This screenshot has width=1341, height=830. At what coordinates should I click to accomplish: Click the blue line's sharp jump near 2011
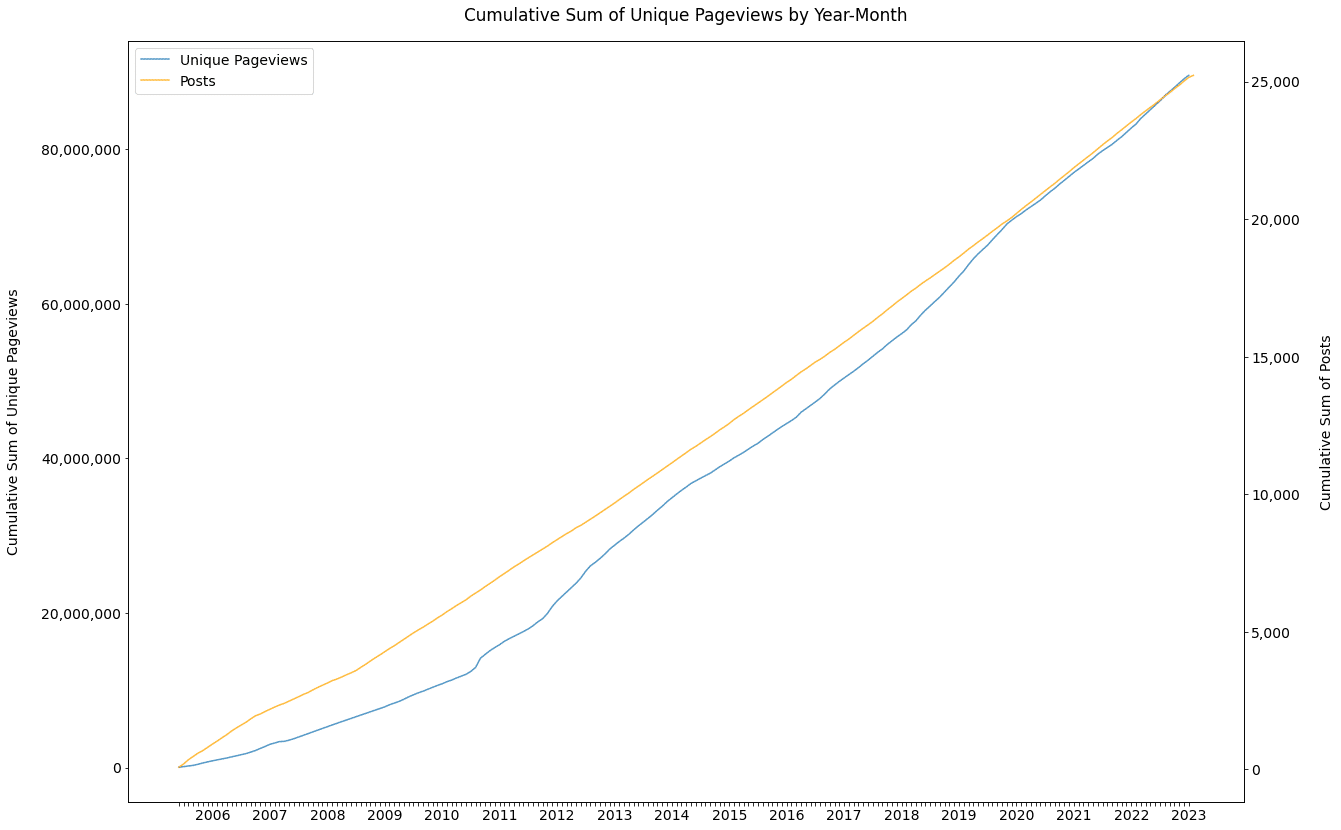pos(479,661)
